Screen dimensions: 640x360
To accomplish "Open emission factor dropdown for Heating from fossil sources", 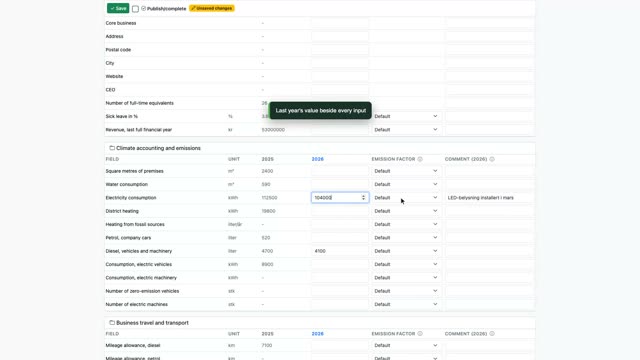I will click(x=406, y=224).
